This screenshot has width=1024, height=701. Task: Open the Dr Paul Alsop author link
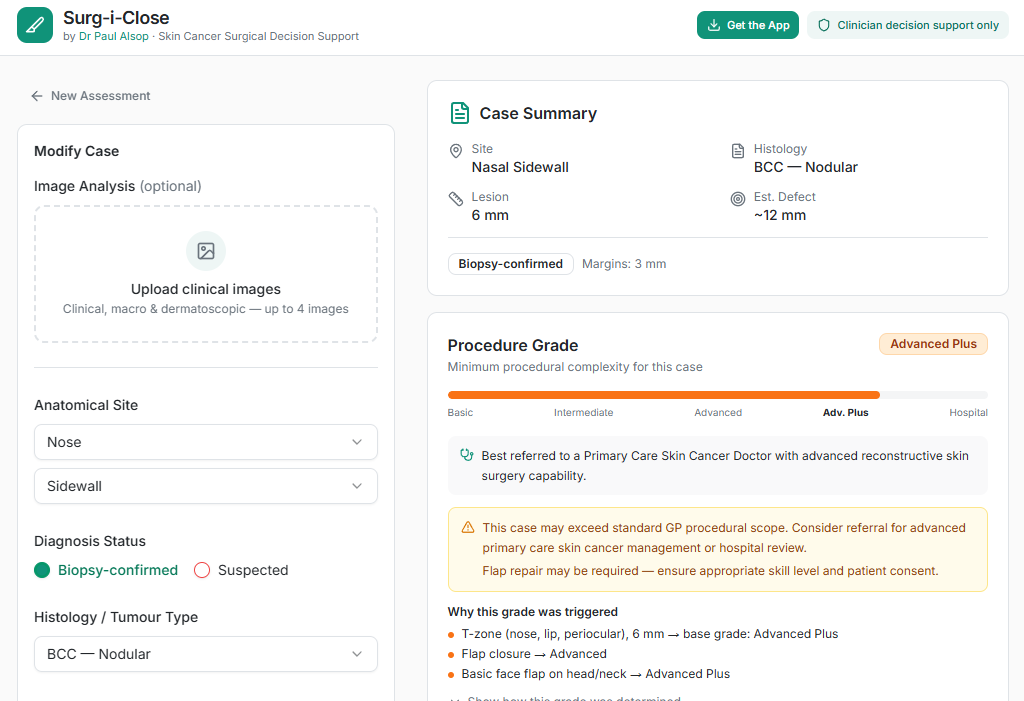click(114, 36)
